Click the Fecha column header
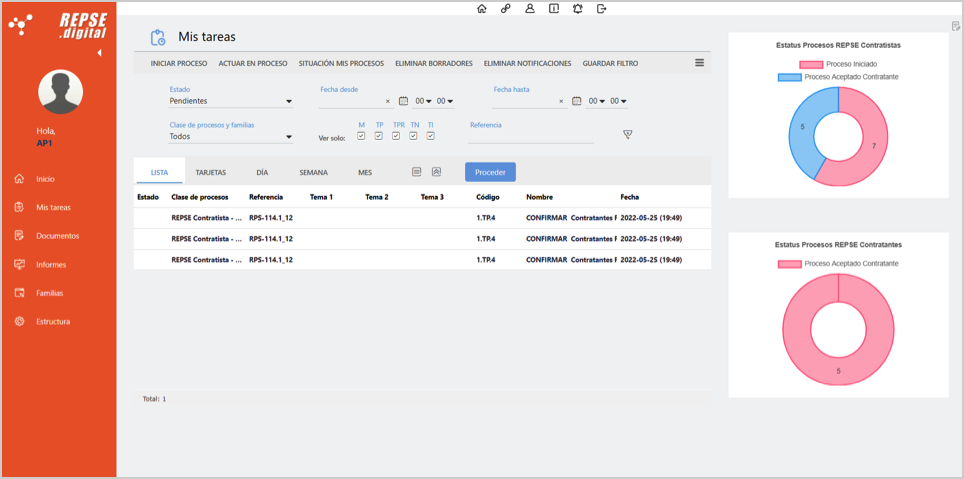Viewport: 964px width, 479px height. coord(630,197)
